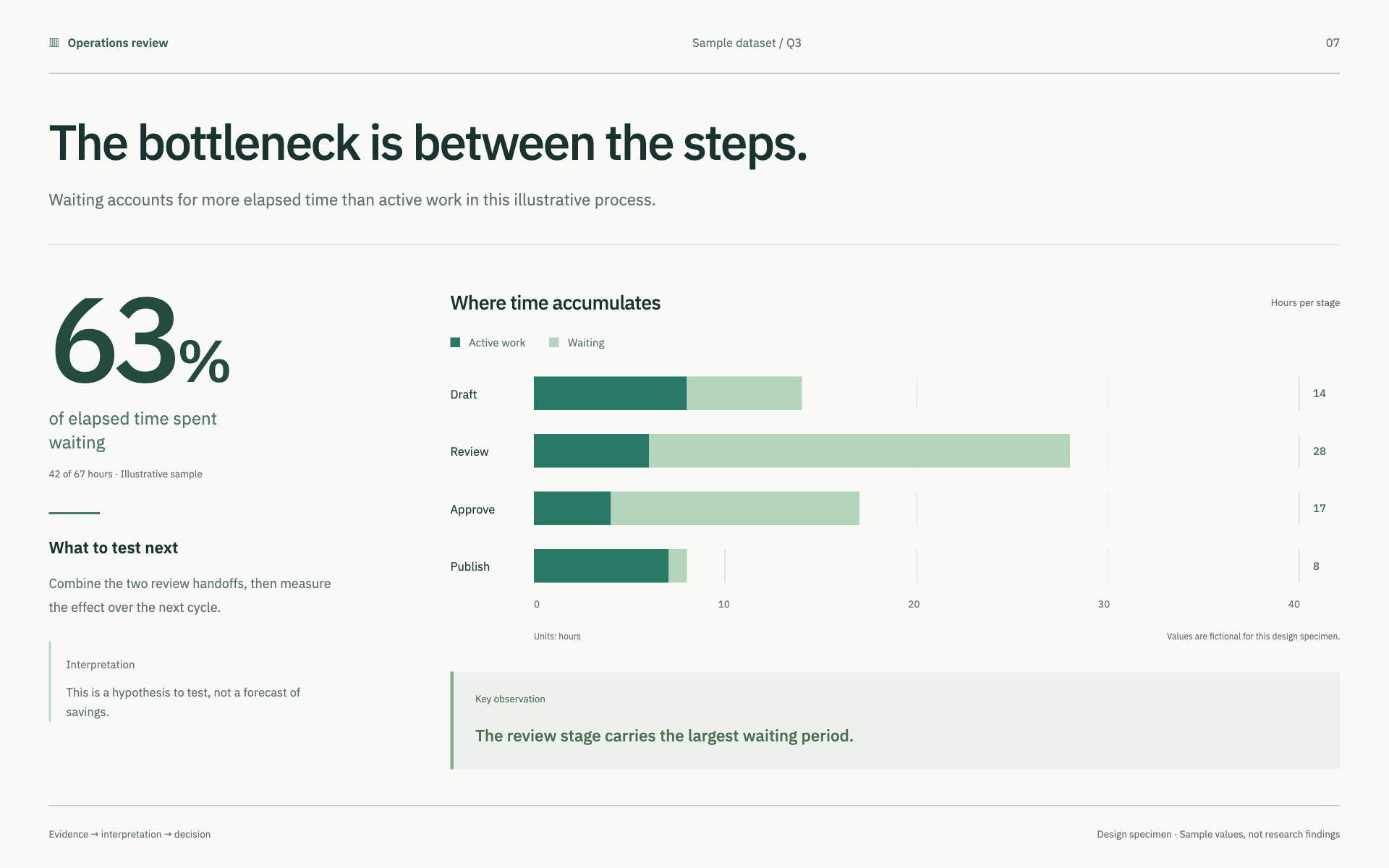Click the dark active-work segment of the Publish bar

pyautogui.click(x=601, y=566)
